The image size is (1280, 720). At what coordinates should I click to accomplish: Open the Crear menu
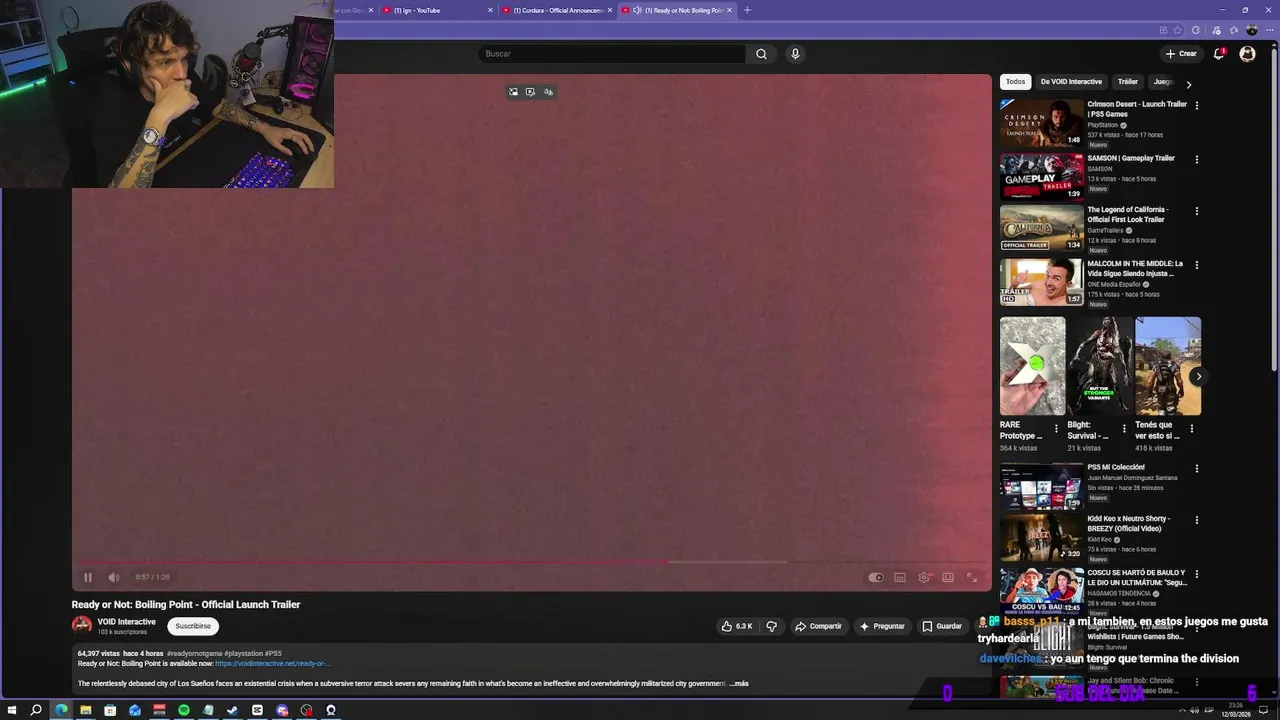coord(1181,54)
